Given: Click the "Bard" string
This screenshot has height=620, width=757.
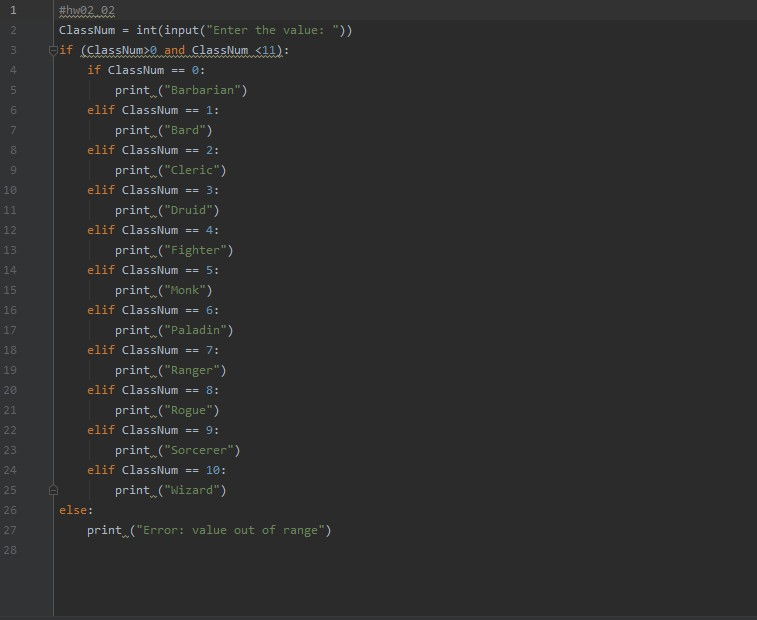Looking at the screenshot, I should pyautogui.click(x=185, y=130).
